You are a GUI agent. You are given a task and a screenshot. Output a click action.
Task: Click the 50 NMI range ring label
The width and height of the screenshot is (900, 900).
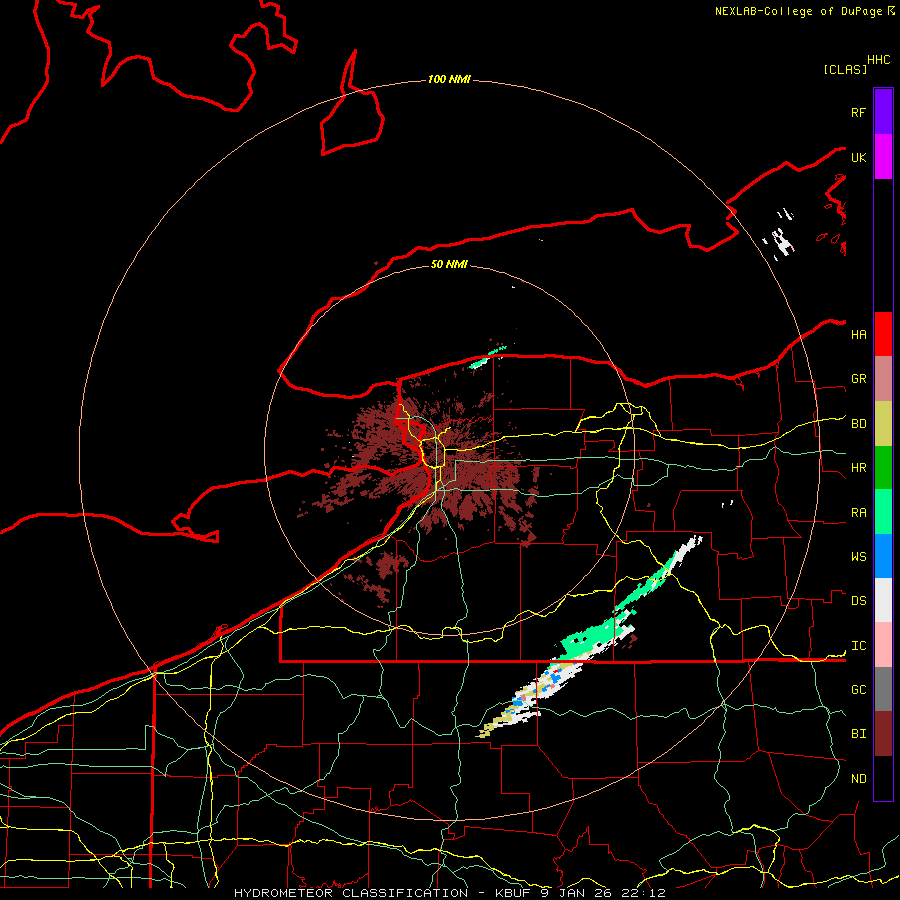[x=449, y=264]
